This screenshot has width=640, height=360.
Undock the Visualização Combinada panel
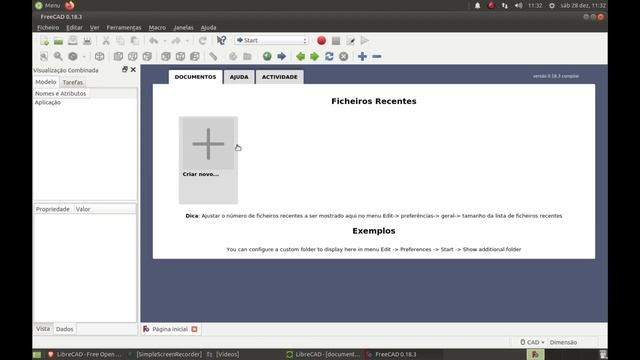pos(125,69)
